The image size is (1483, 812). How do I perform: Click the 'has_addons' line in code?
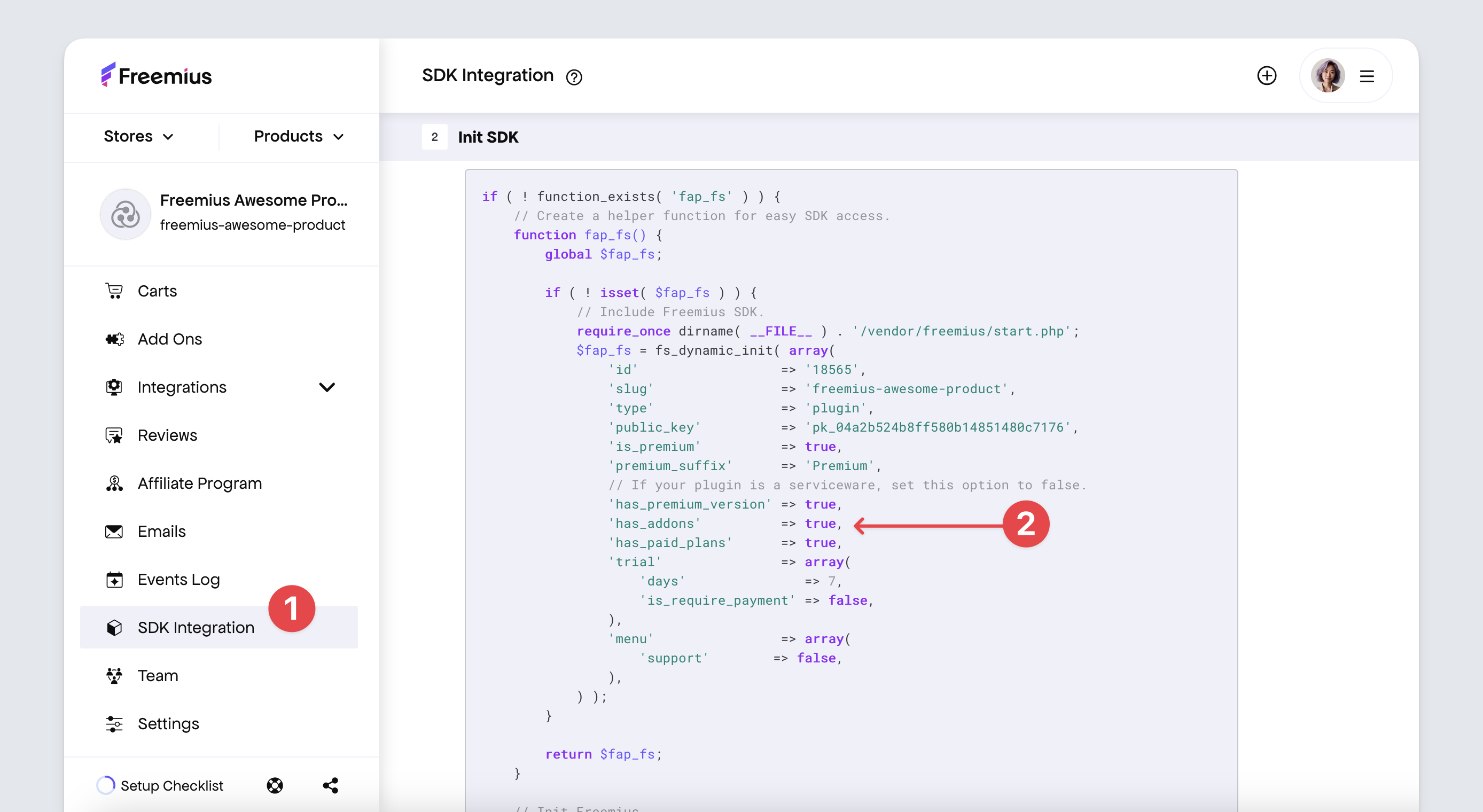[725, 524]
